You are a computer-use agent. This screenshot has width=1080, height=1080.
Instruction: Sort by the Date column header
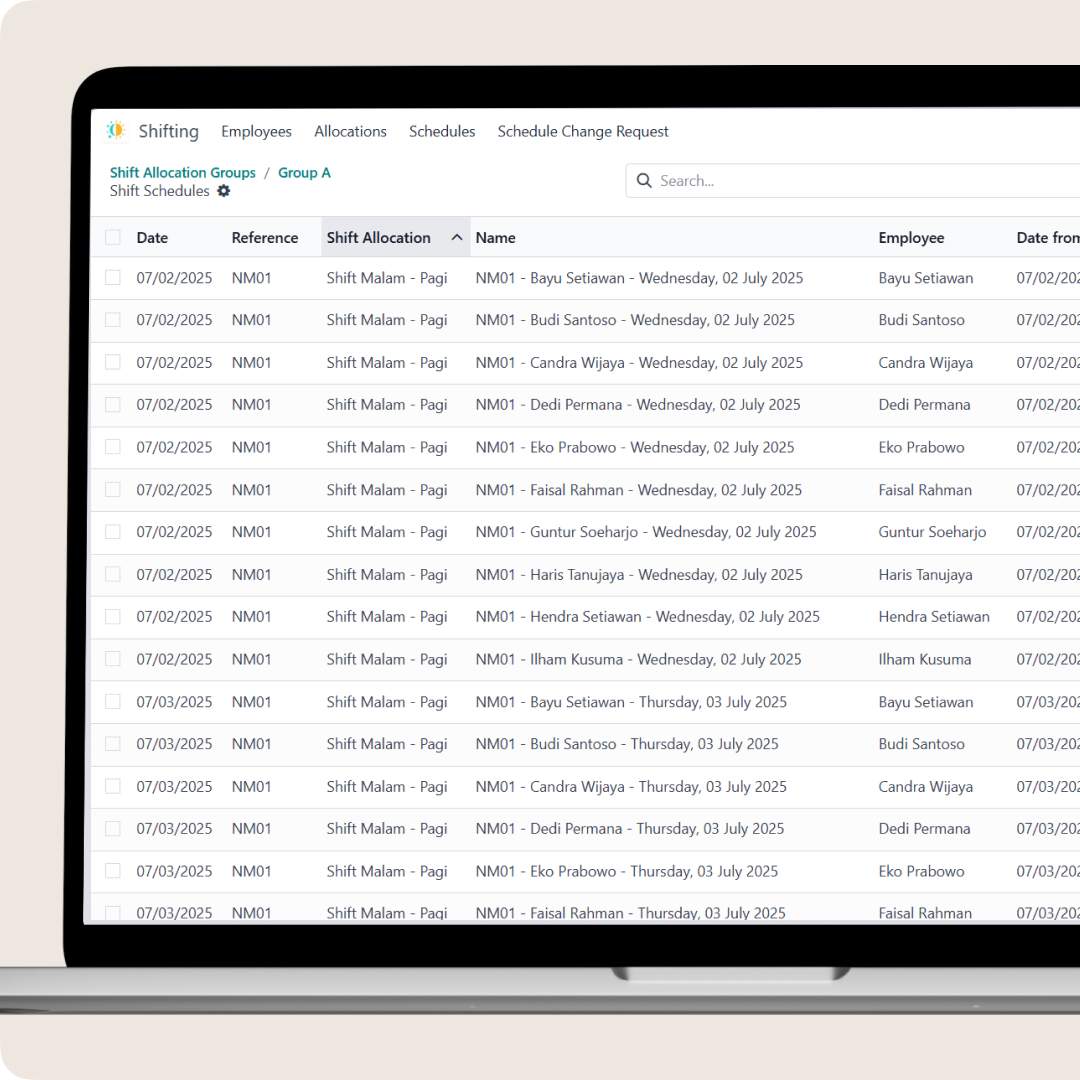[x=152, y=238]
